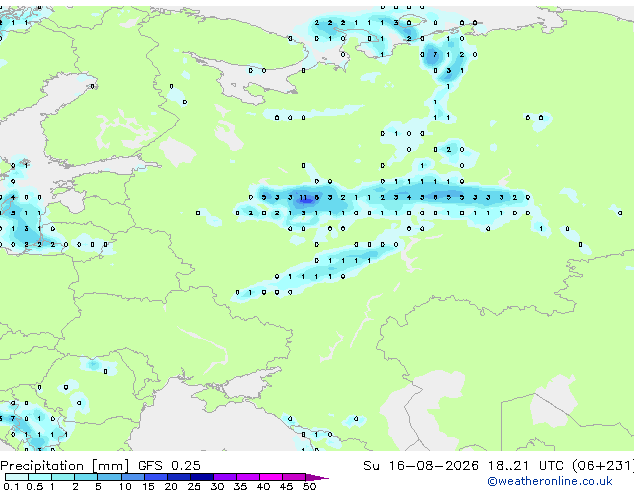Select the 2–5 mm legend color swatch
The width and height of the screenshot is (634, 490).
pos(86,477)
